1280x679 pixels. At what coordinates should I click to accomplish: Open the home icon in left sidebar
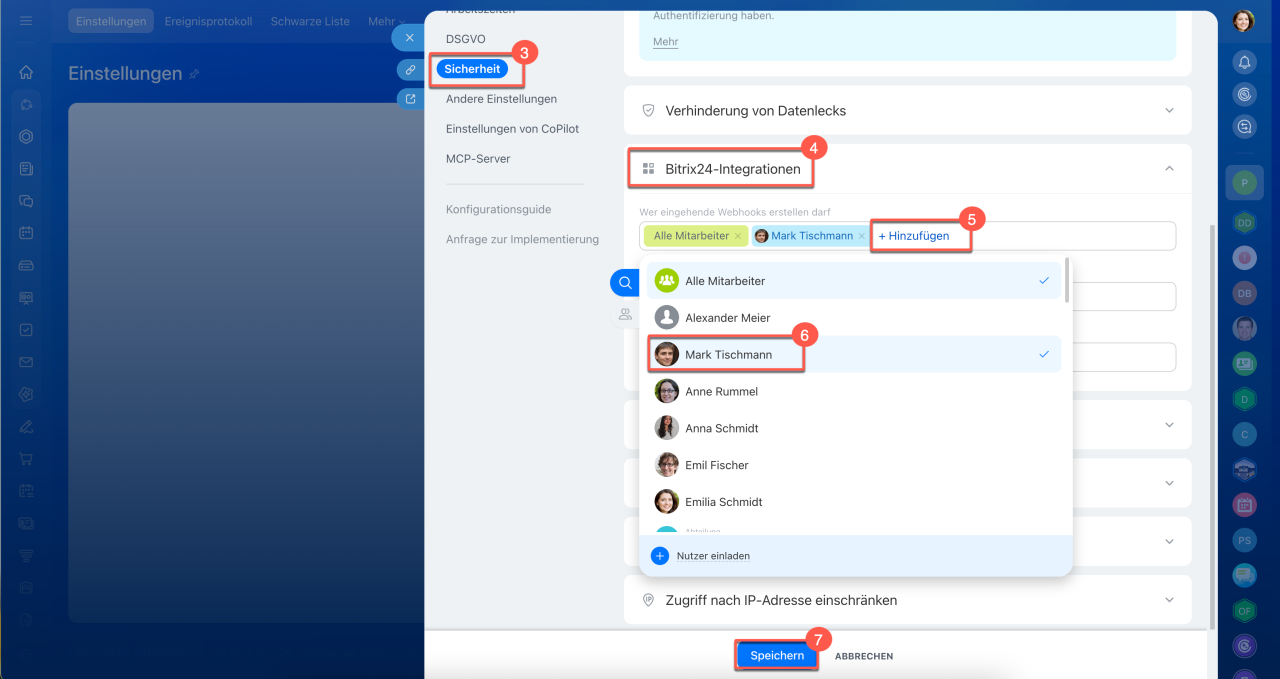click(26, 72)
